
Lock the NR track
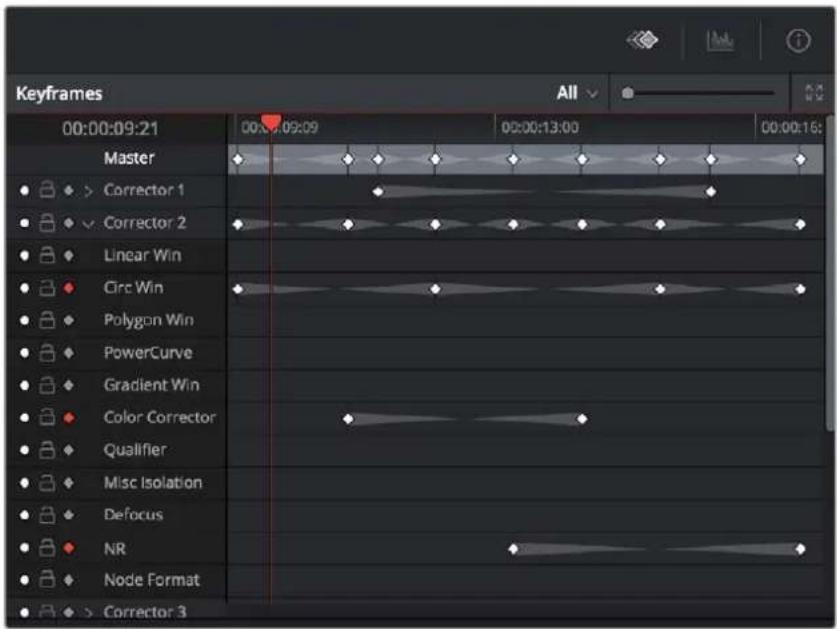pos(47,547)
